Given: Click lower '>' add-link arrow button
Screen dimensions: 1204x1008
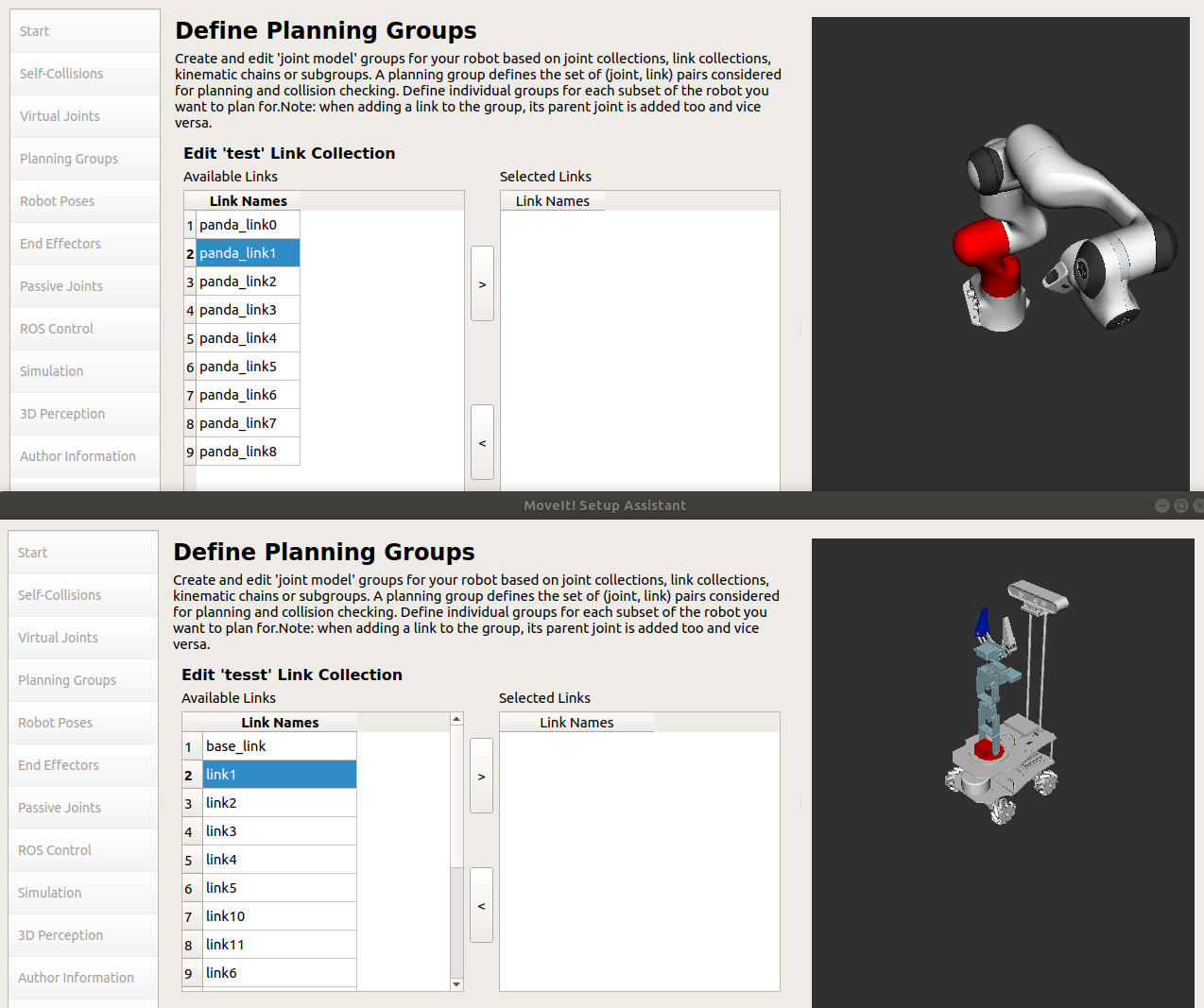Looking at the screenshot, I should [x=481, y=776].
